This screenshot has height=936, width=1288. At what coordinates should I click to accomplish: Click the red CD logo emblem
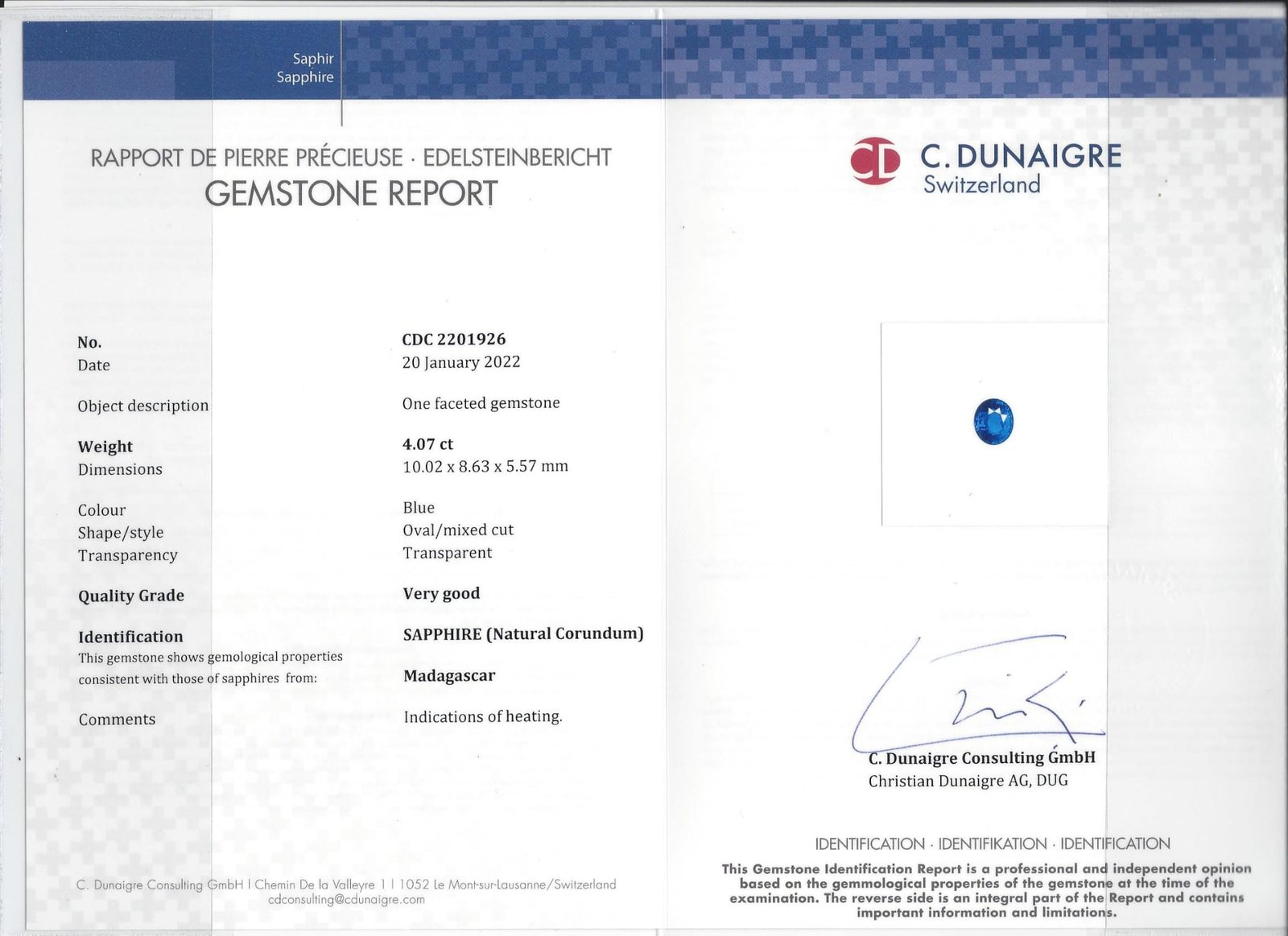pyautogui.click(x=875, y=161)
